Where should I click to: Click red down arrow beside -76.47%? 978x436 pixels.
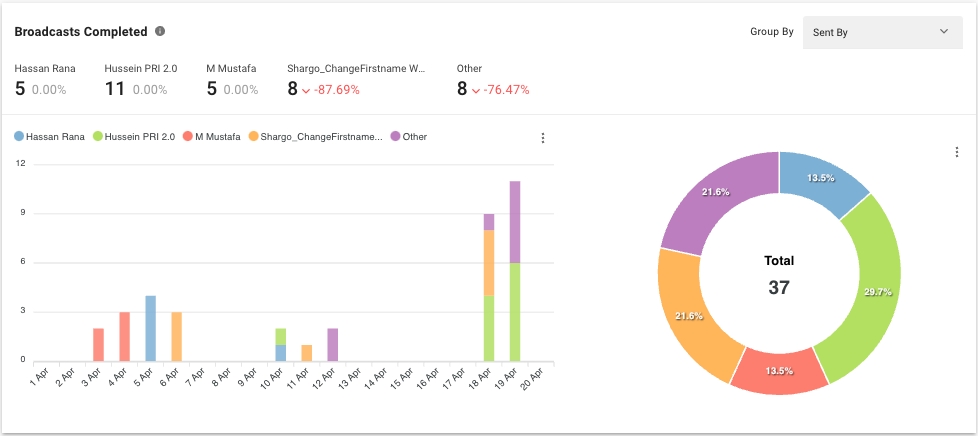[476, 90]
